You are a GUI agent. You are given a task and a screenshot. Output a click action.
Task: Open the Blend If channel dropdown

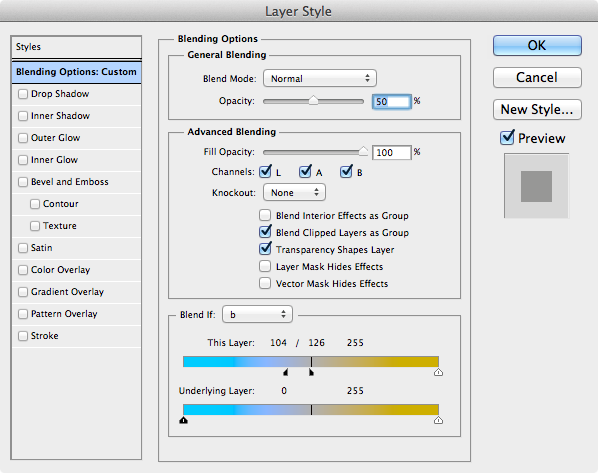coord(257,314)
